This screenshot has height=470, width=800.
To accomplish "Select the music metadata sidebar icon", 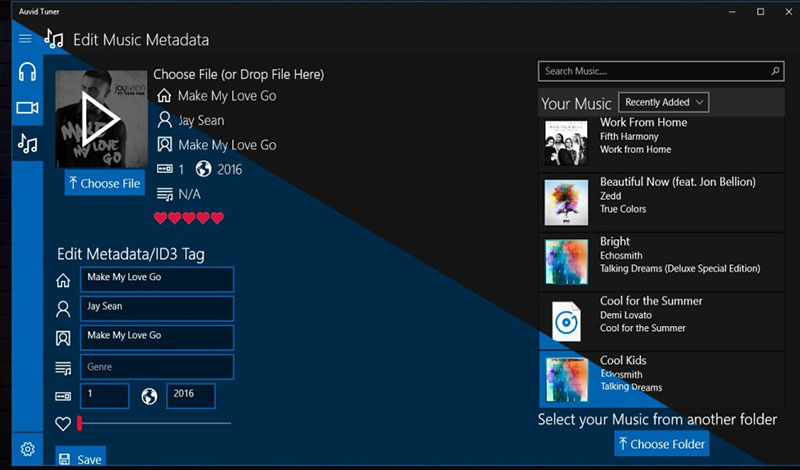I will 27,144.
